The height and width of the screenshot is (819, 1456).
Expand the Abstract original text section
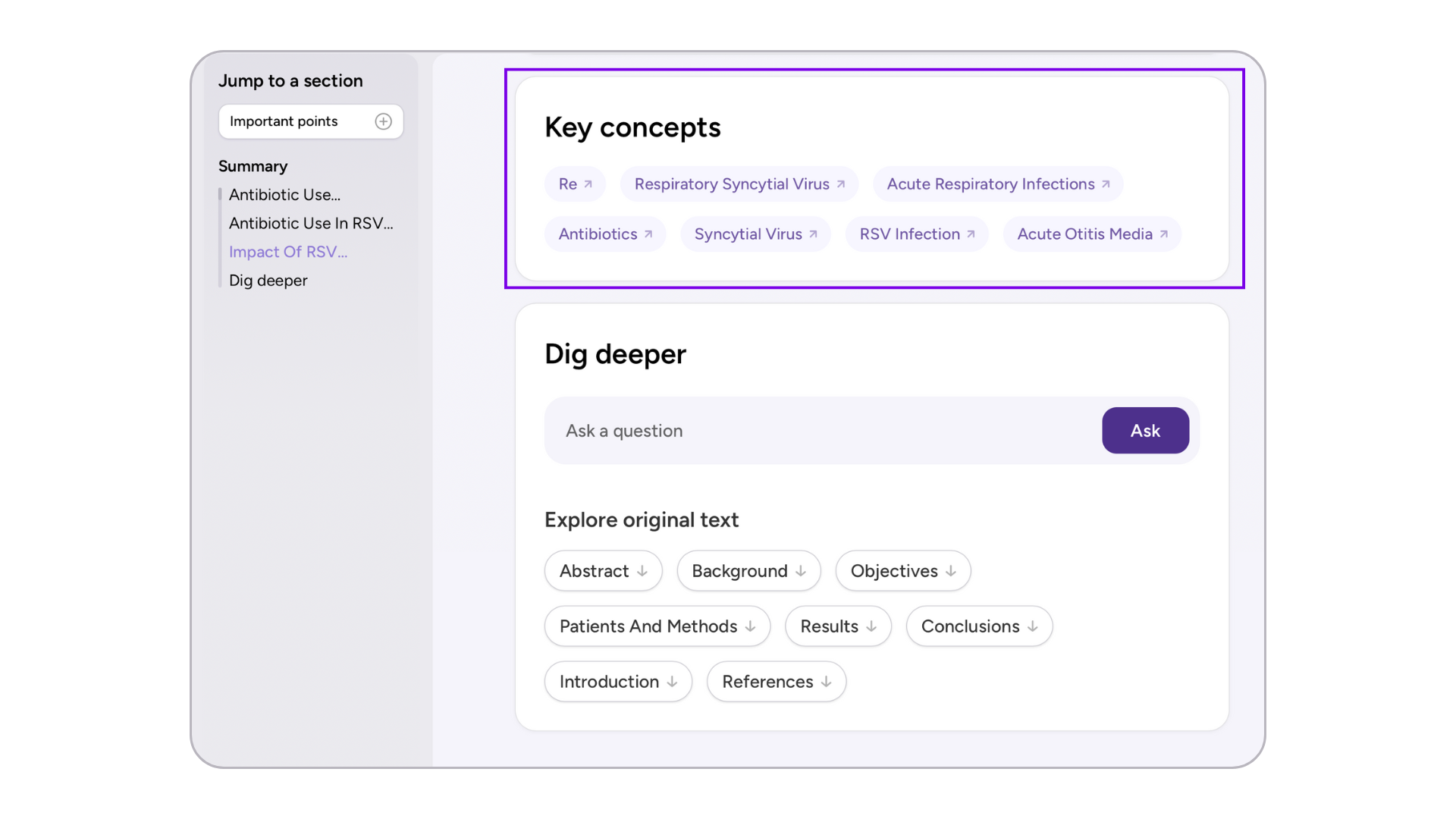pyautogui.click(x=603, y=571)
